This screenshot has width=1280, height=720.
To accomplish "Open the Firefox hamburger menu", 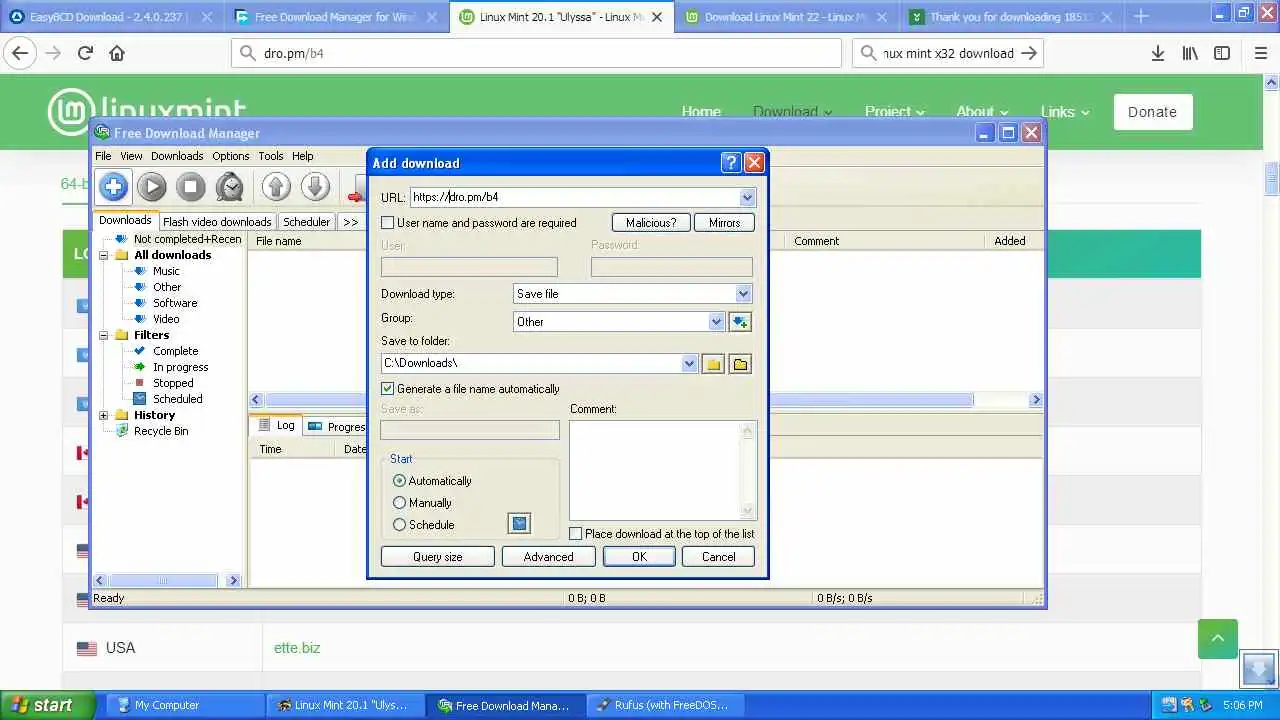I will coord(1261,54).
